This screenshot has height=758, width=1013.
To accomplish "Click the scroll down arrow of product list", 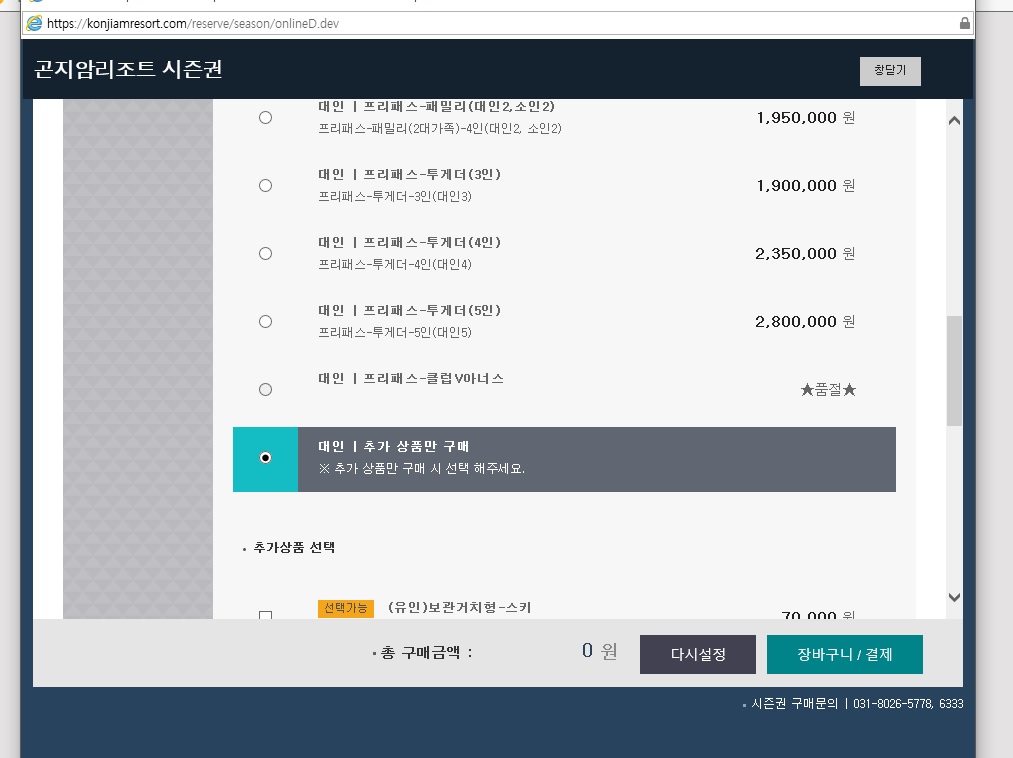I will pos(954,597).
